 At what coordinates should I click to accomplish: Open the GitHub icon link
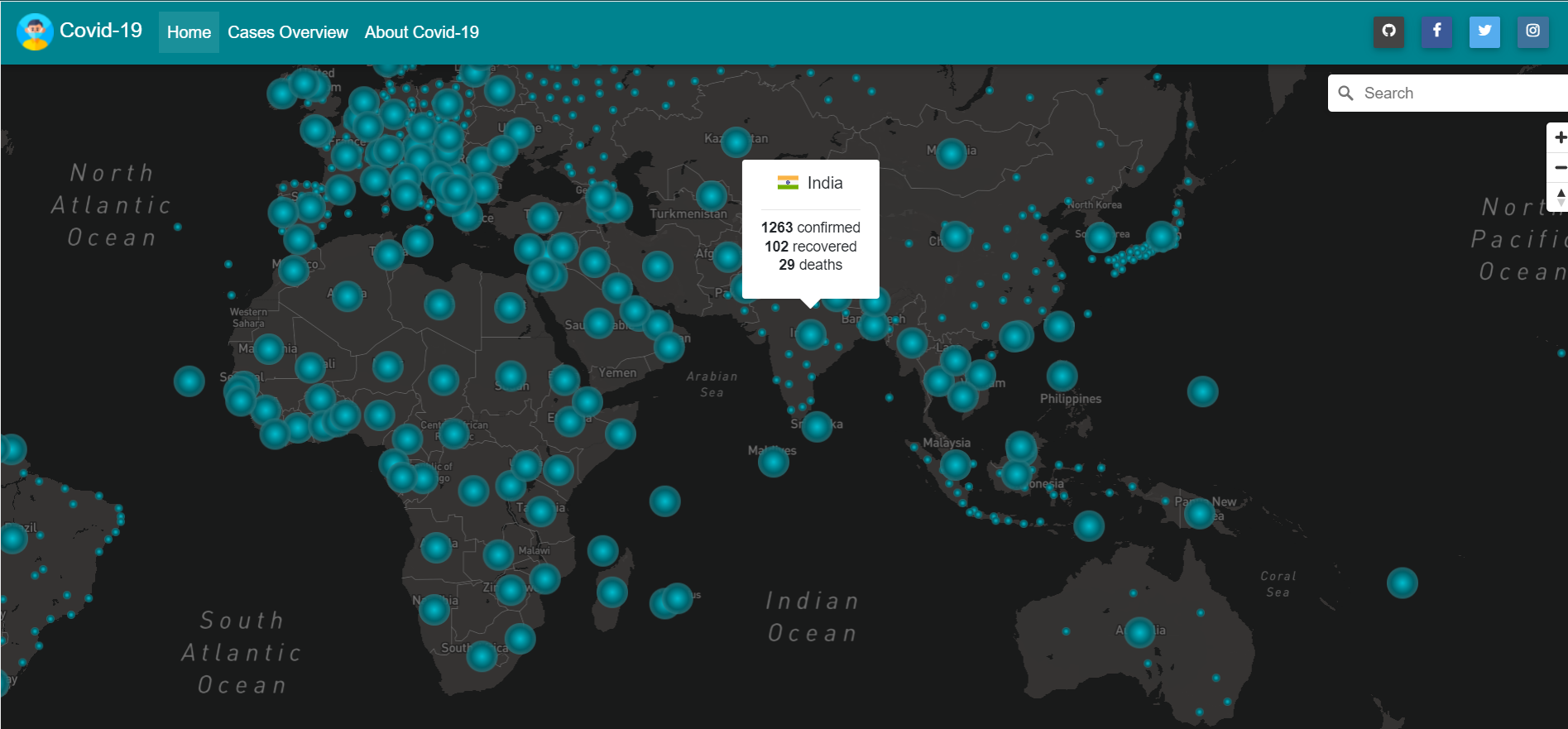(x=1388, y=31)
